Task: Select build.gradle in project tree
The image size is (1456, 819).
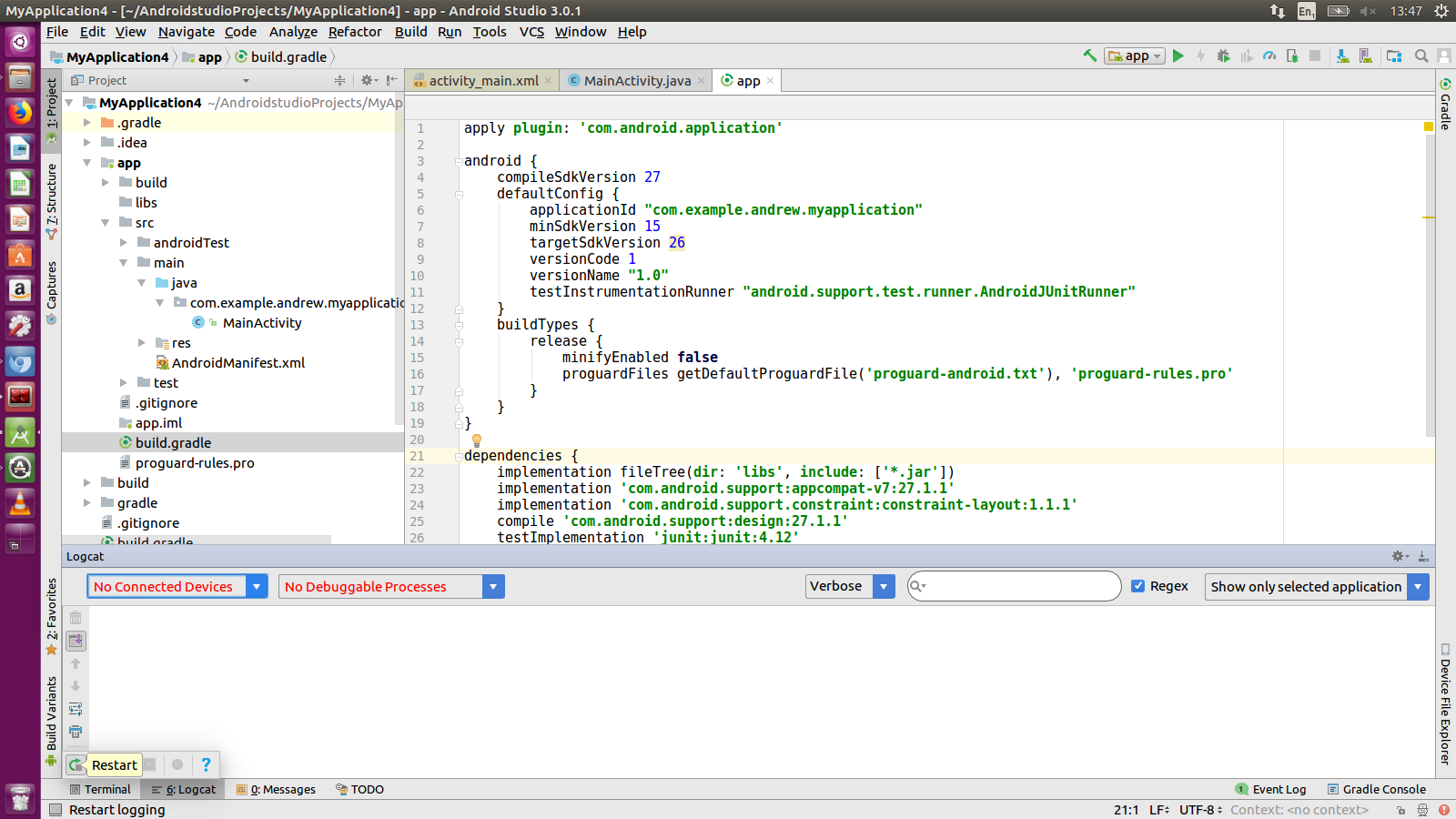Action: pyautogui.click(x=173, y=442)
